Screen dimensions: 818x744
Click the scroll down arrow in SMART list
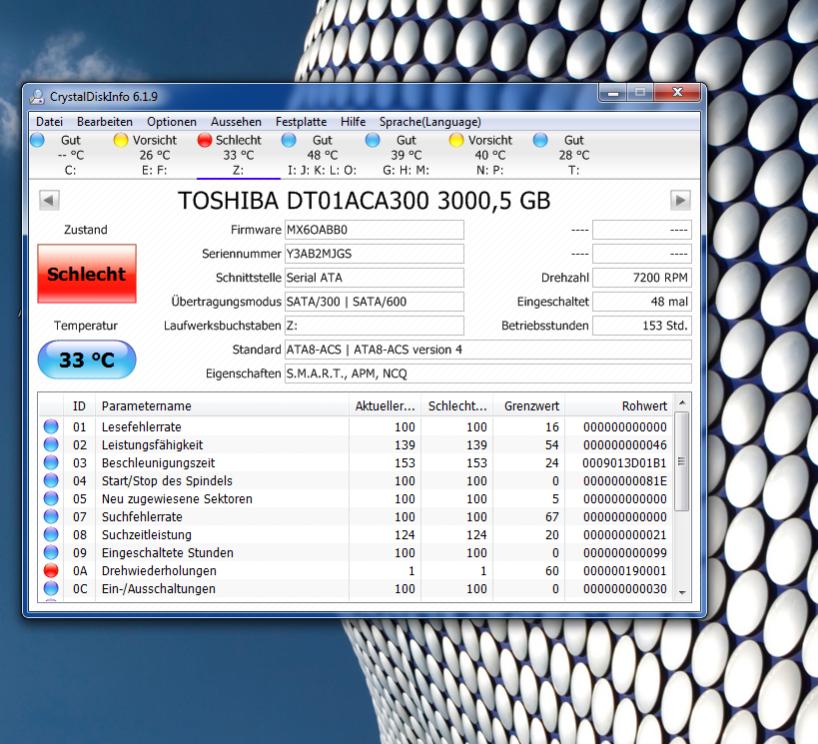pyautogui.click(x=682, y=592)
